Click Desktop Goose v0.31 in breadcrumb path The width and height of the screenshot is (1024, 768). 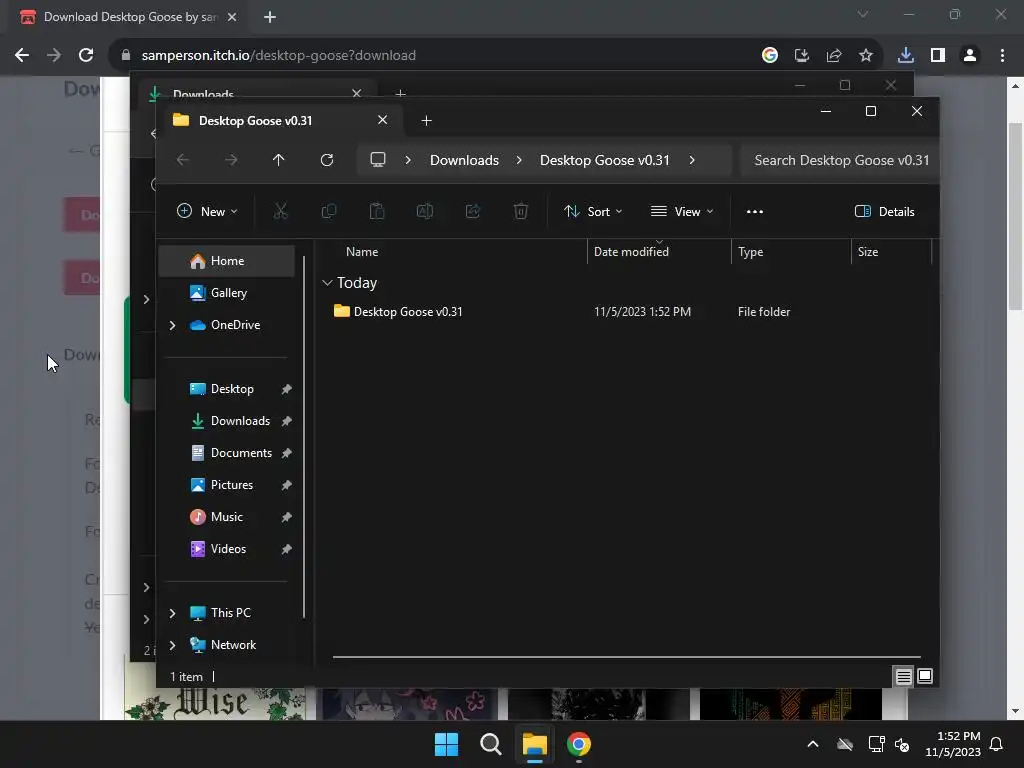tap(605, 160)
